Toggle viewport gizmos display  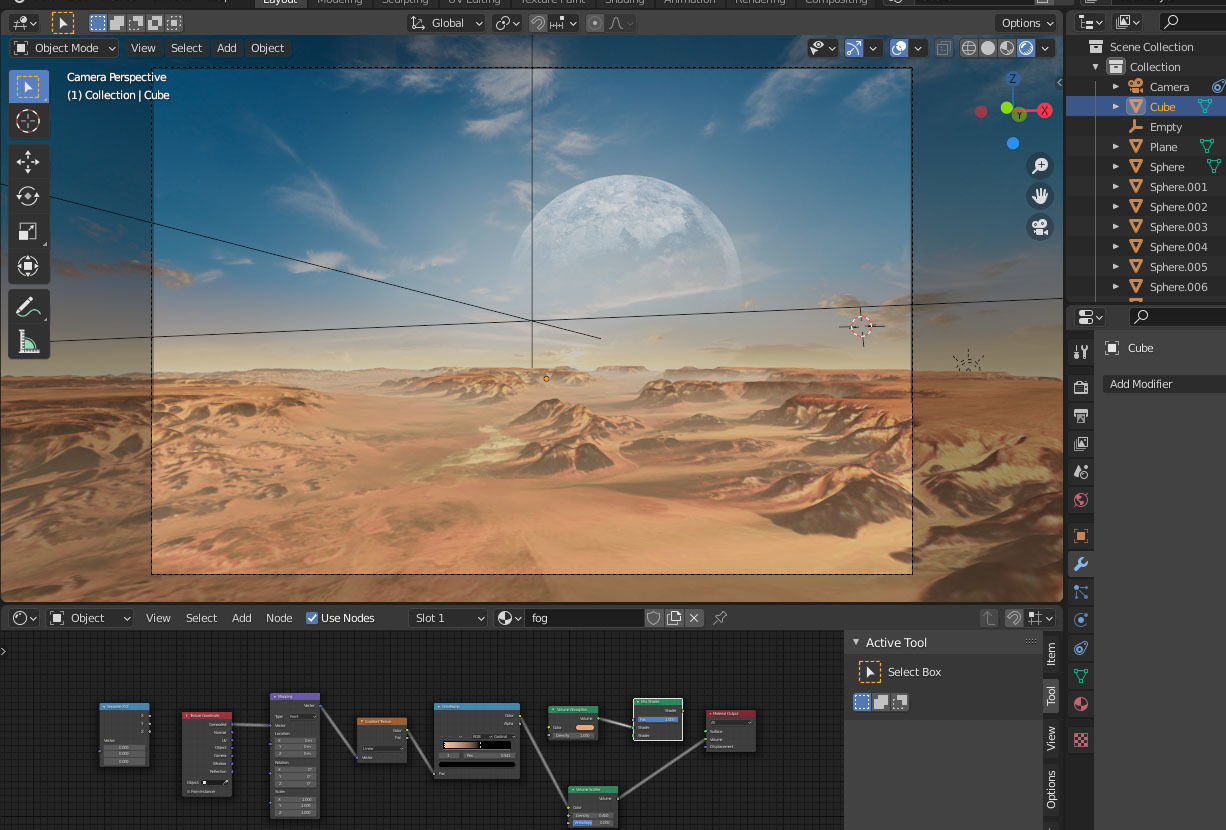tap(853, 47)
